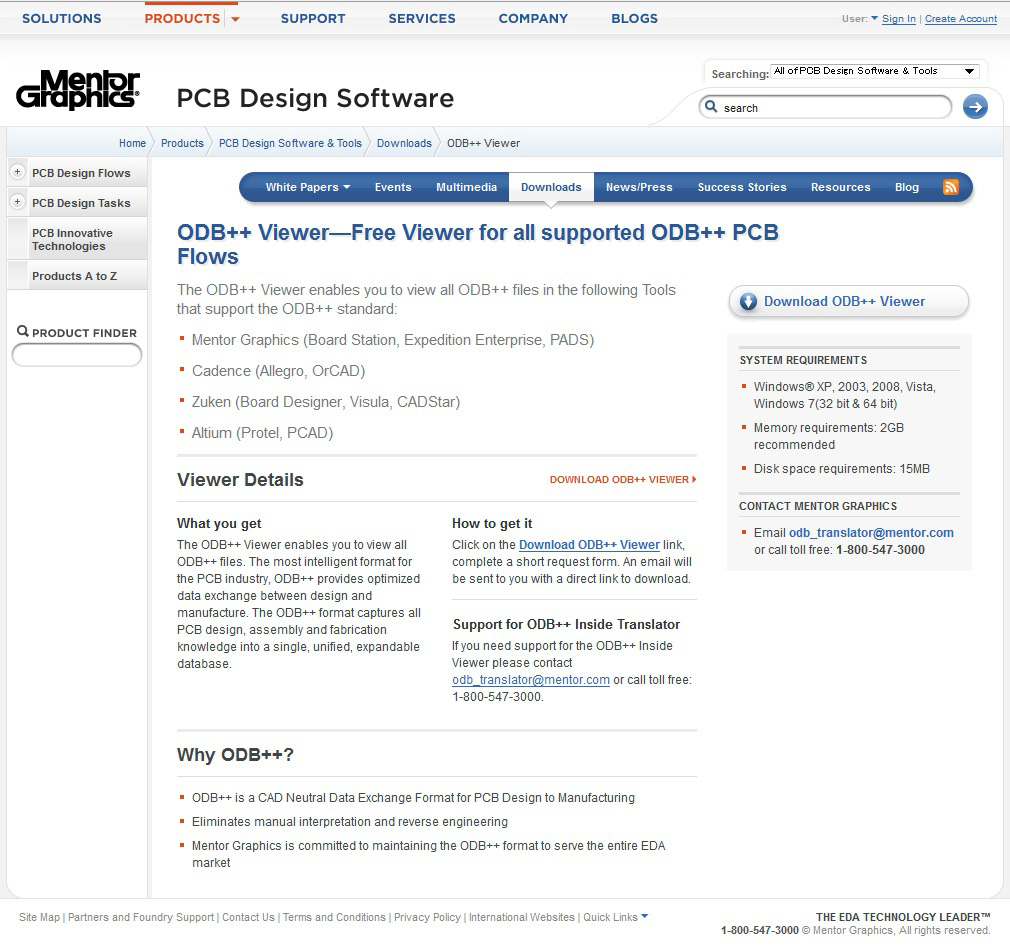The width and height of the screenshot is (1010, 945).
Task: Open the Resources tab
Action: (x=841, y=187)
